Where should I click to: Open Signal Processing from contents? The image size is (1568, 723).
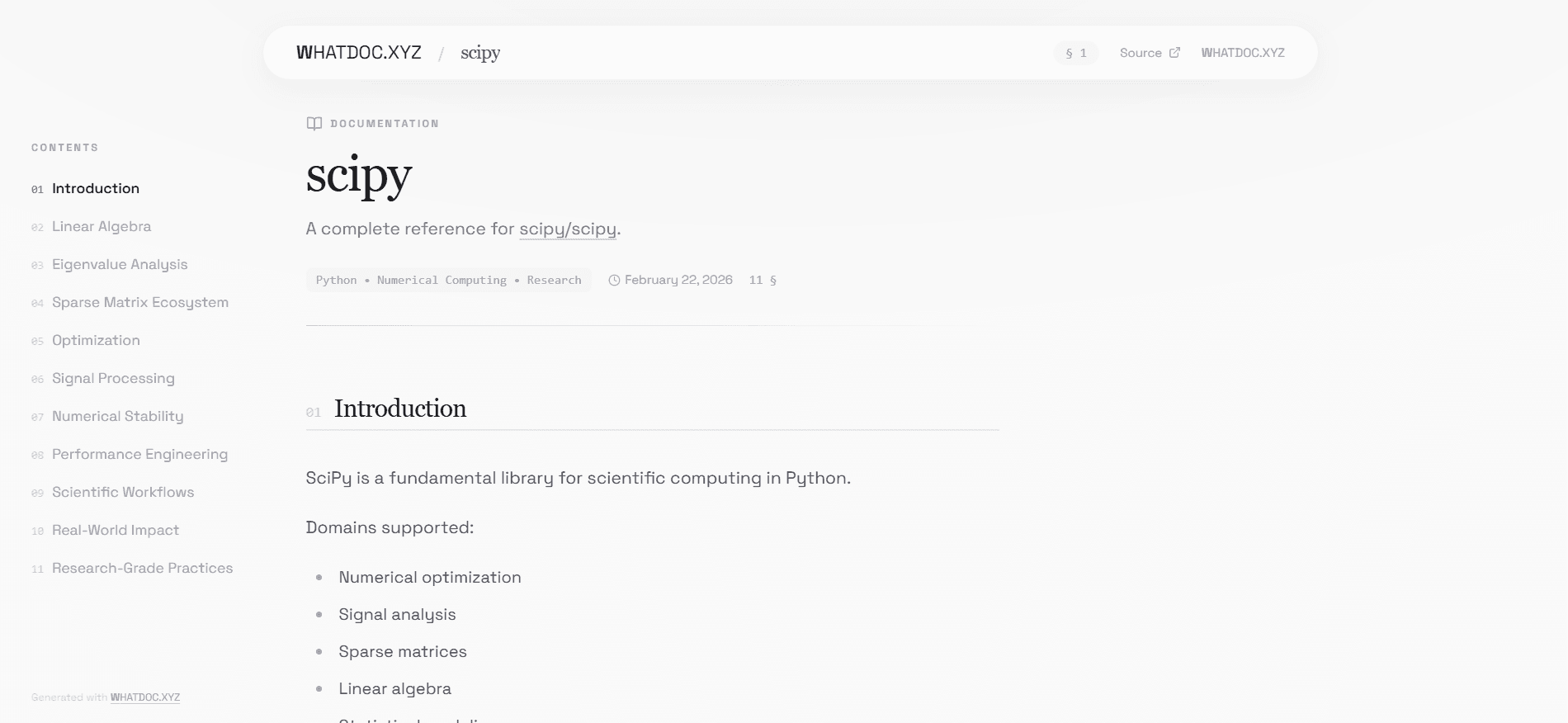pyautogui.click(x=113, y=378)
